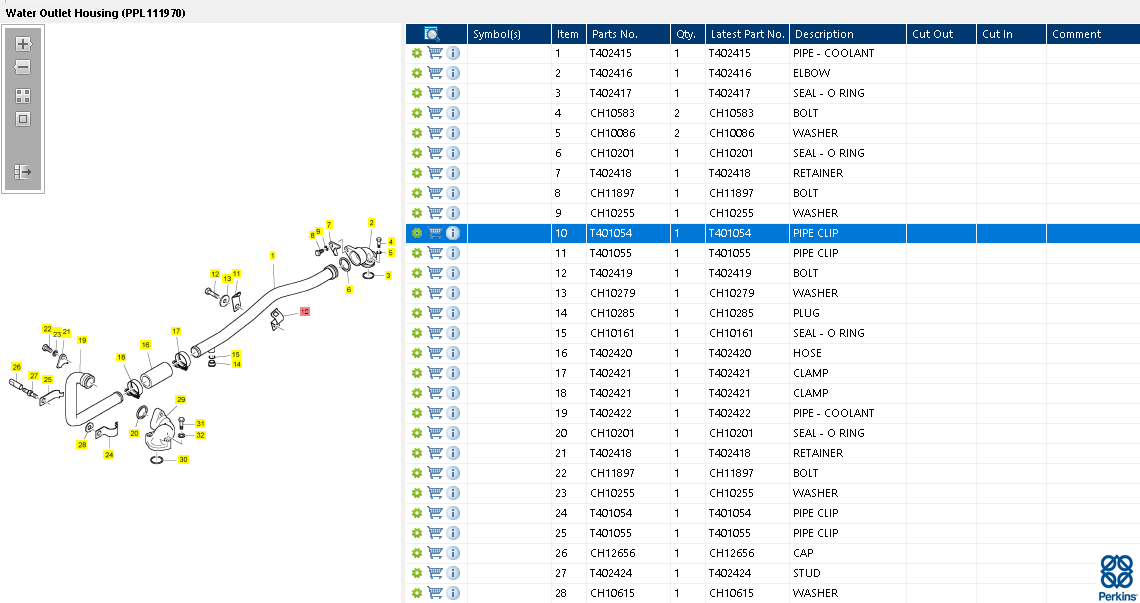
Task: Click the list export arrow icon
Action: (x=23, y=172)
